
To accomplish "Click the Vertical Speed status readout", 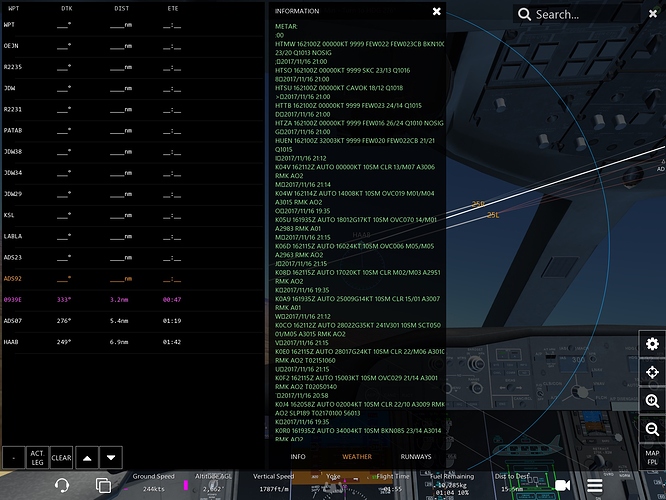I will [274, 483].
